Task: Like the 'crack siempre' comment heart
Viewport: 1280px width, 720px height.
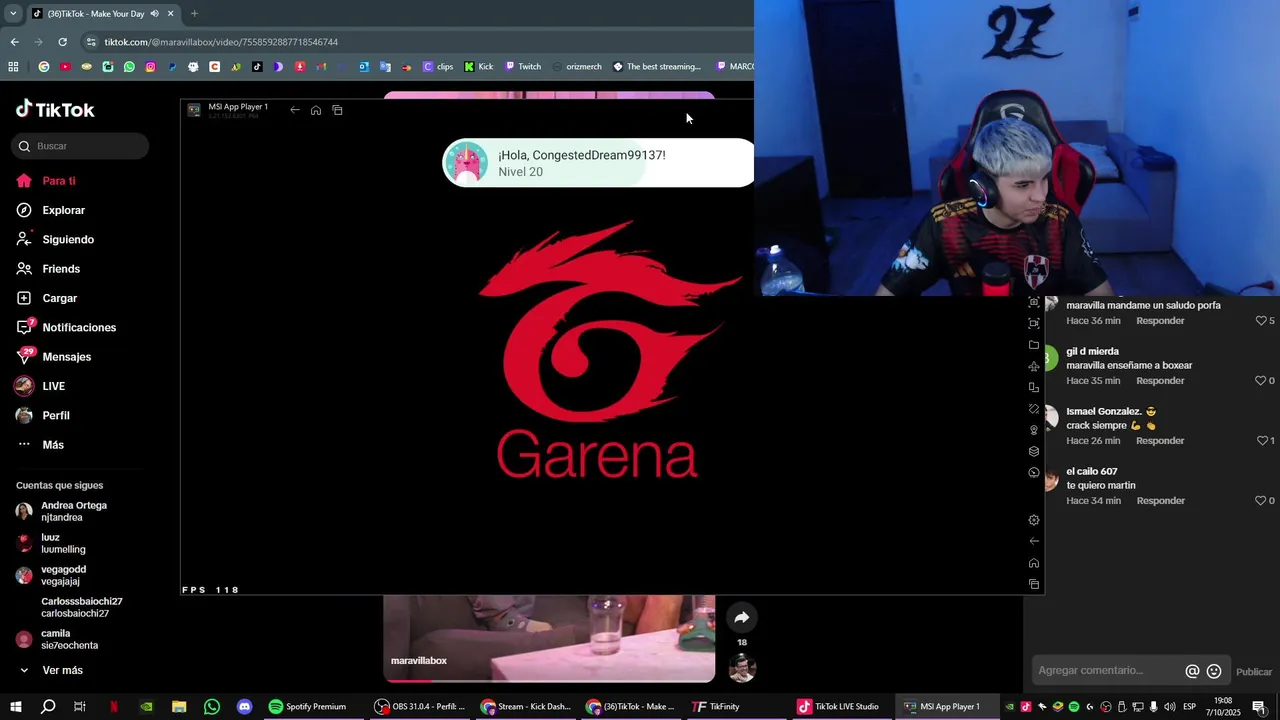Action: click(1261, 441)
